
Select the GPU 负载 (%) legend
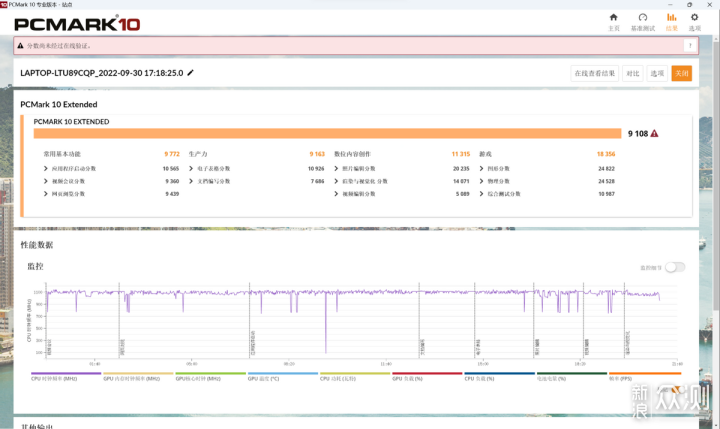point(428,377)
